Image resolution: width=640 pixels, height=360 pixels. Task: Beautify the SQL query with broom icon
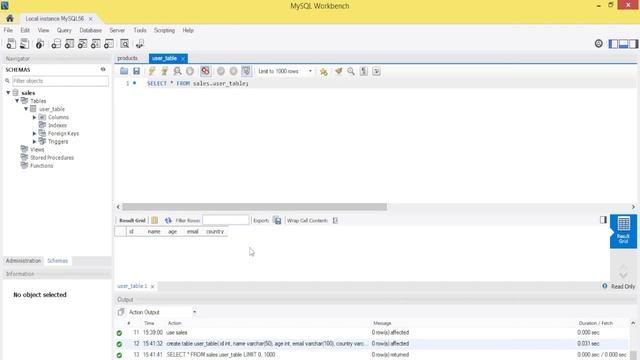coord(338,71)
